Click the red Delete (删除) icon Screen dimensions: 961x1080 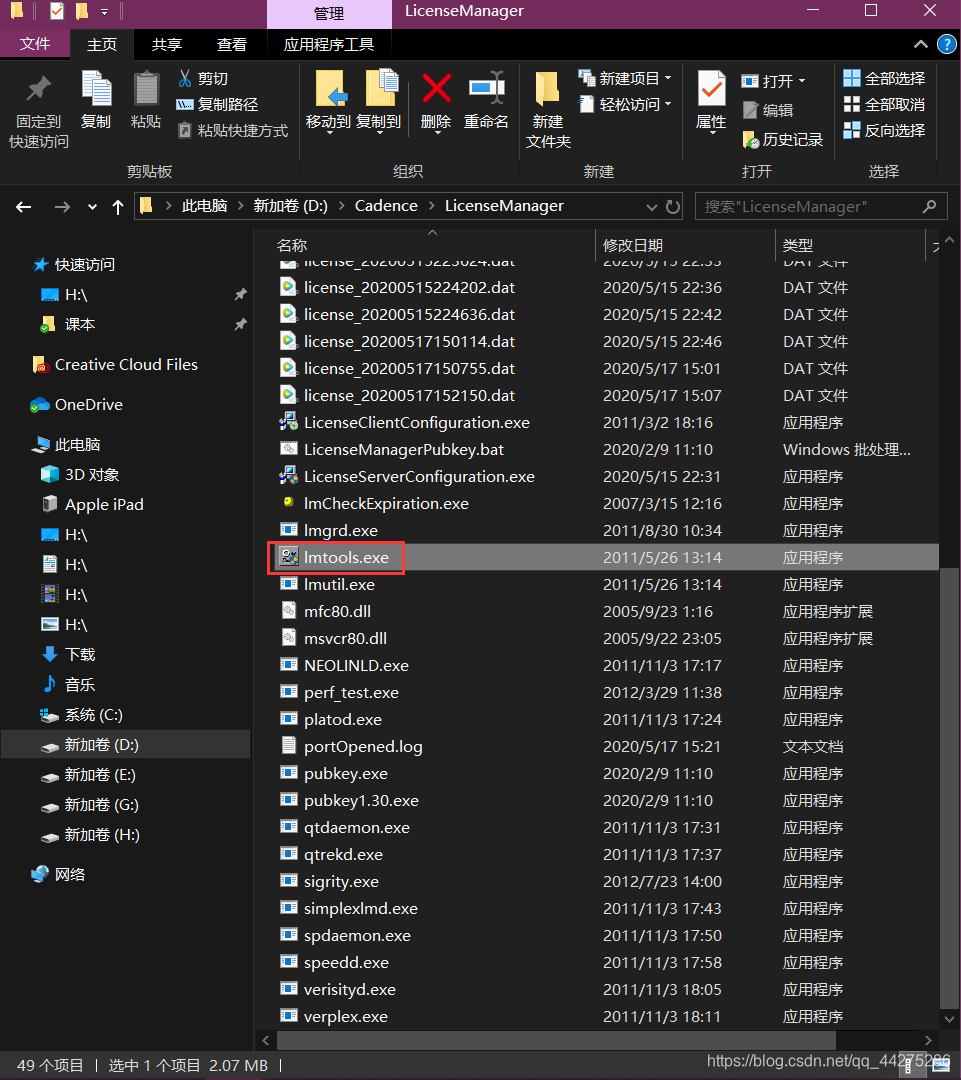(x=437, y=89)
